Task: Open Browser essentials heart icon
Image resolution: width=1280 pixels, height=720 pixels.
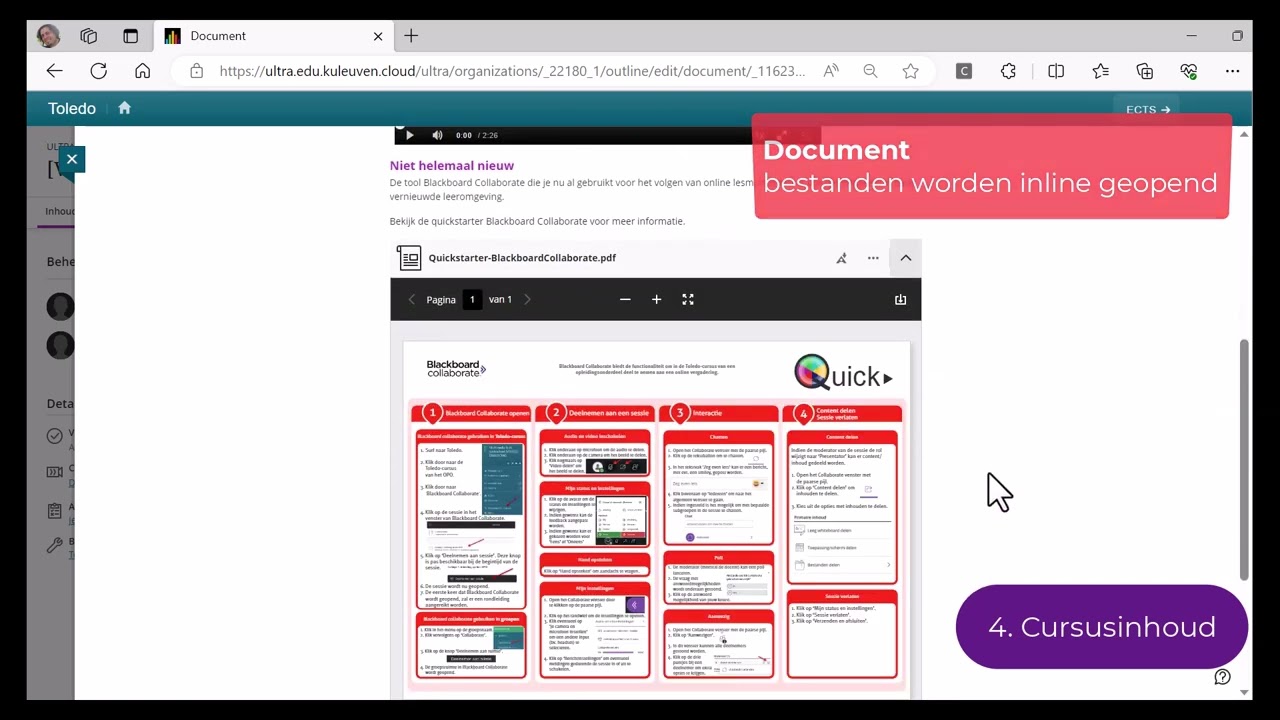Action: pos(1188,71)
